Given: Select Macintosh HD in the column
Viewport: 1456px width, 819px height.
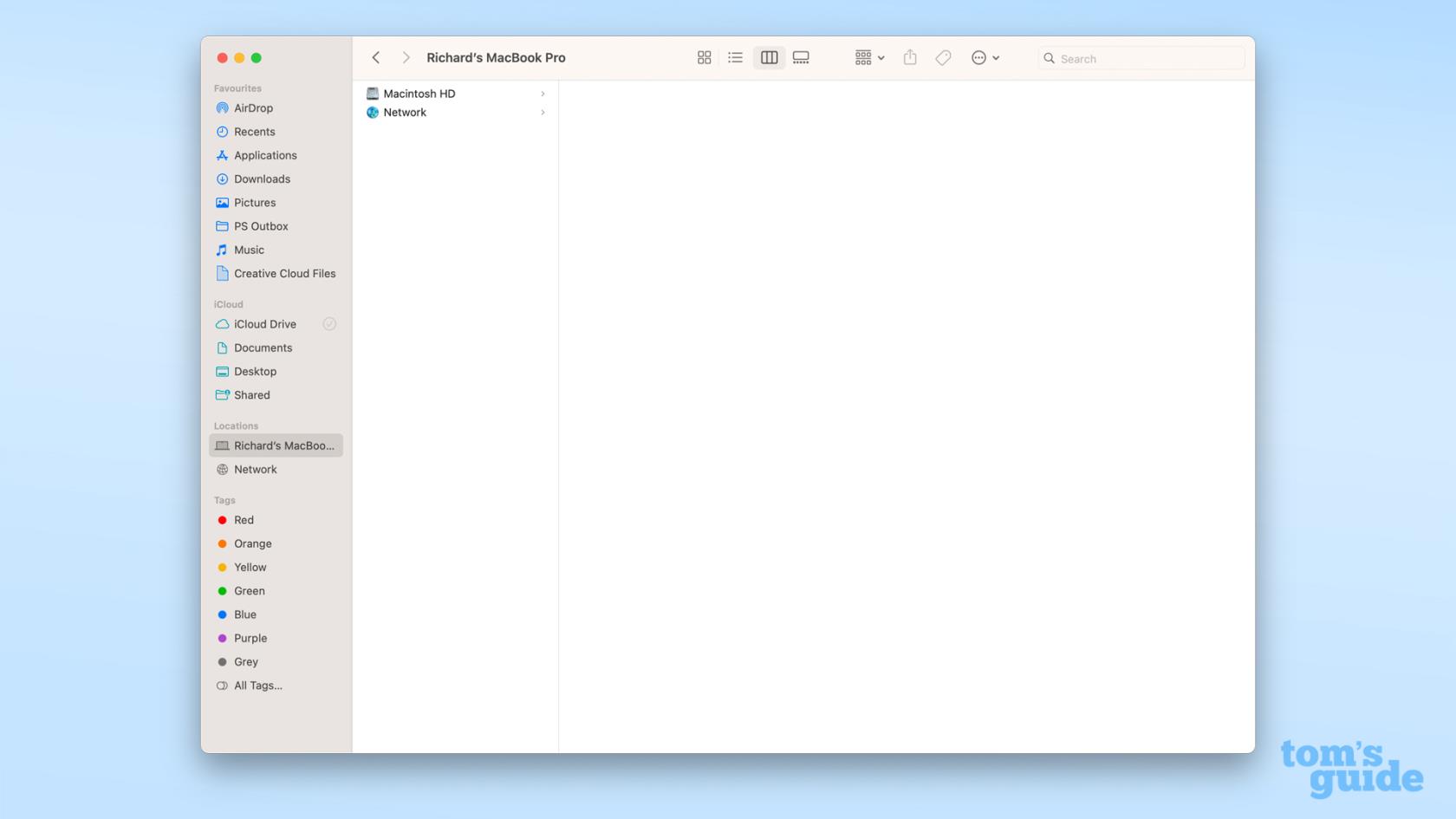Looking at the screenshot, I should point(457,94).
